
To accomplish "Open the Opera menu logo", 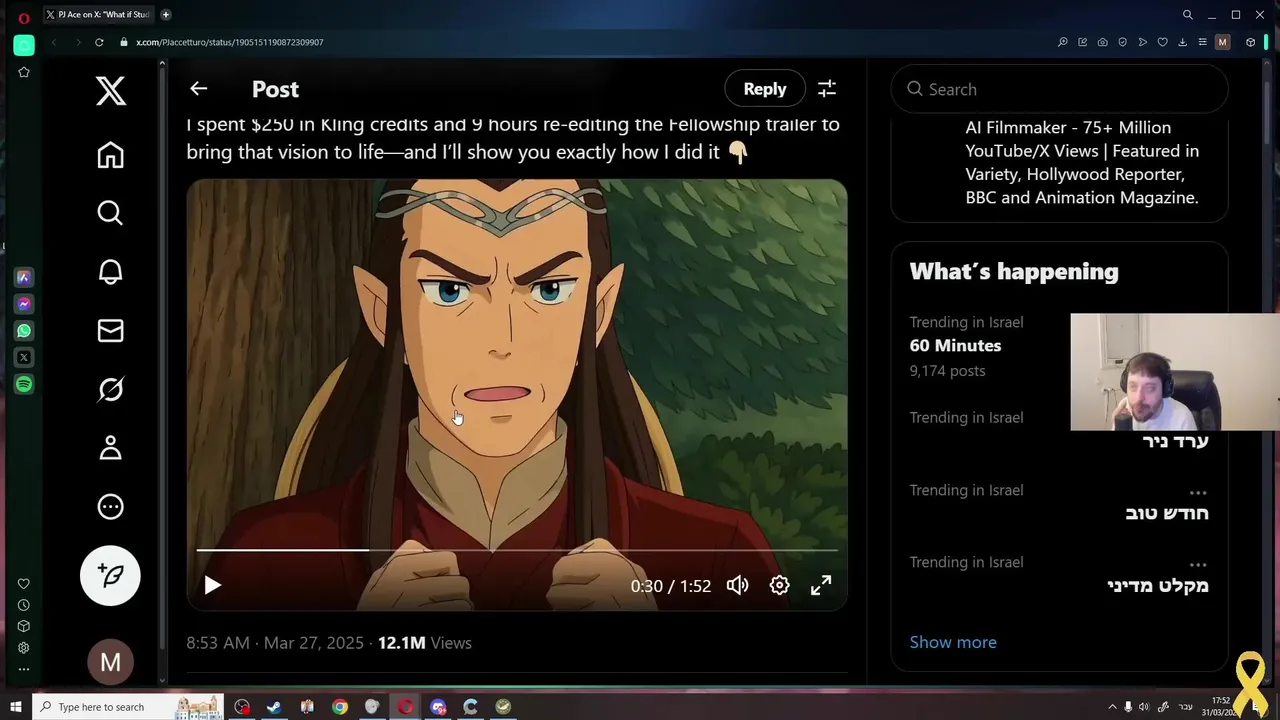I will point(24,17).
